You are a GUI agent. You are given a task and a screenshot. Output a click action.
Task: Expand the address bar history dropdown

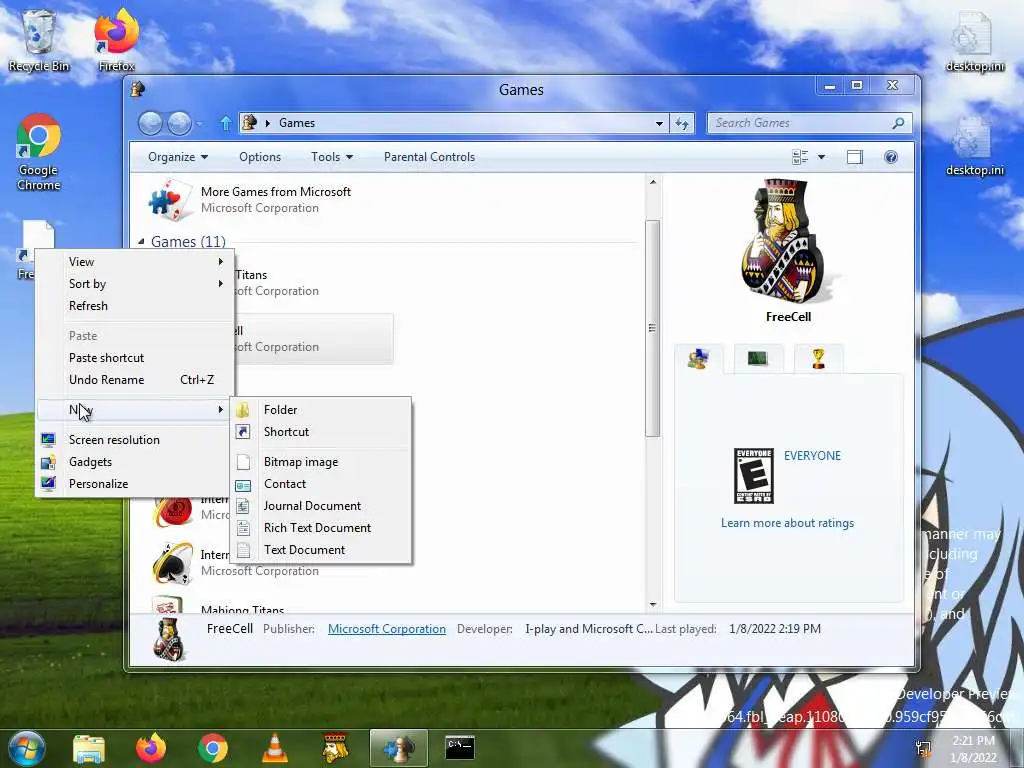[660, 123]
